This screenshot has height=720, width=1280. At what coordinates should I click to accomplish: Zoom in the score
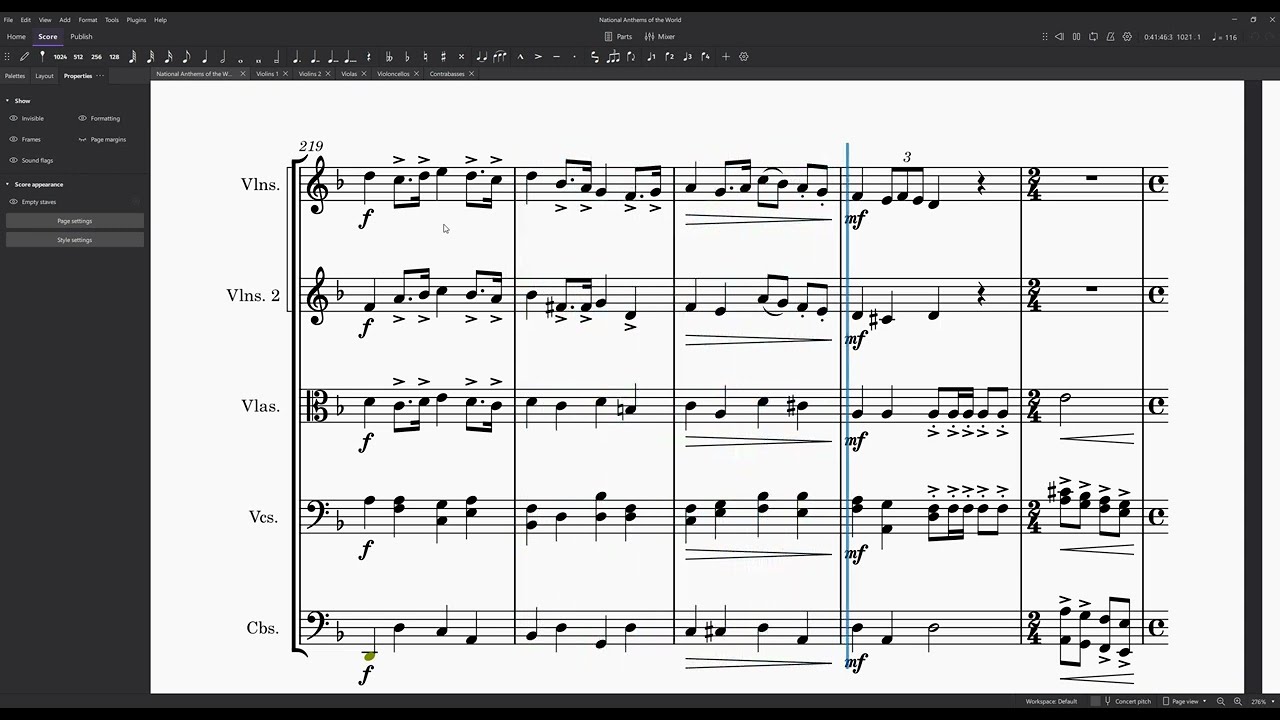pos(1237,701)
